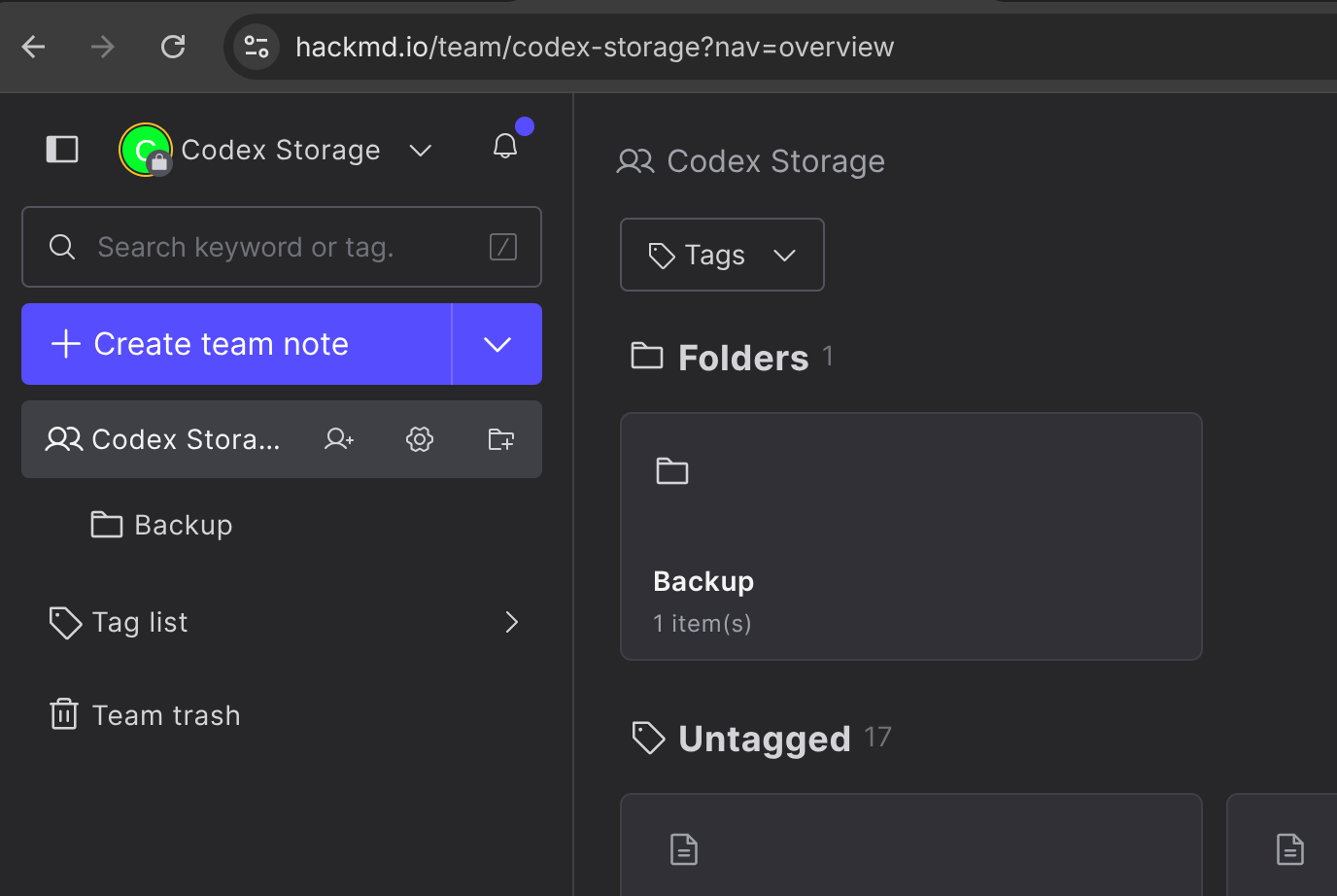Expand the Tag list chevron
1337x896 pixels.
[511, 622]
